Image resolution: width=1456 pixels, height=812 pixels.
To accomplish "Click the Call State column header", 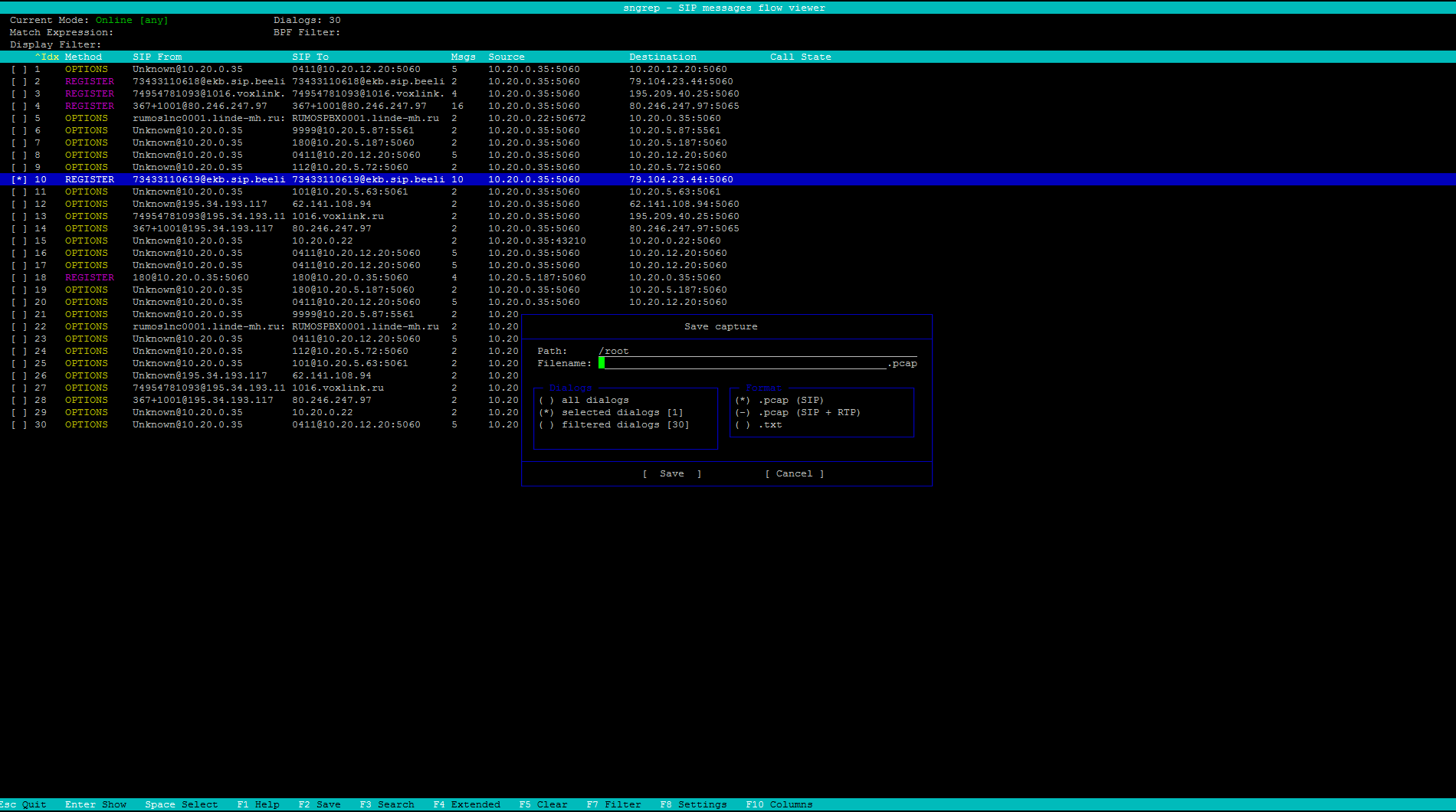I will (801, 57).
